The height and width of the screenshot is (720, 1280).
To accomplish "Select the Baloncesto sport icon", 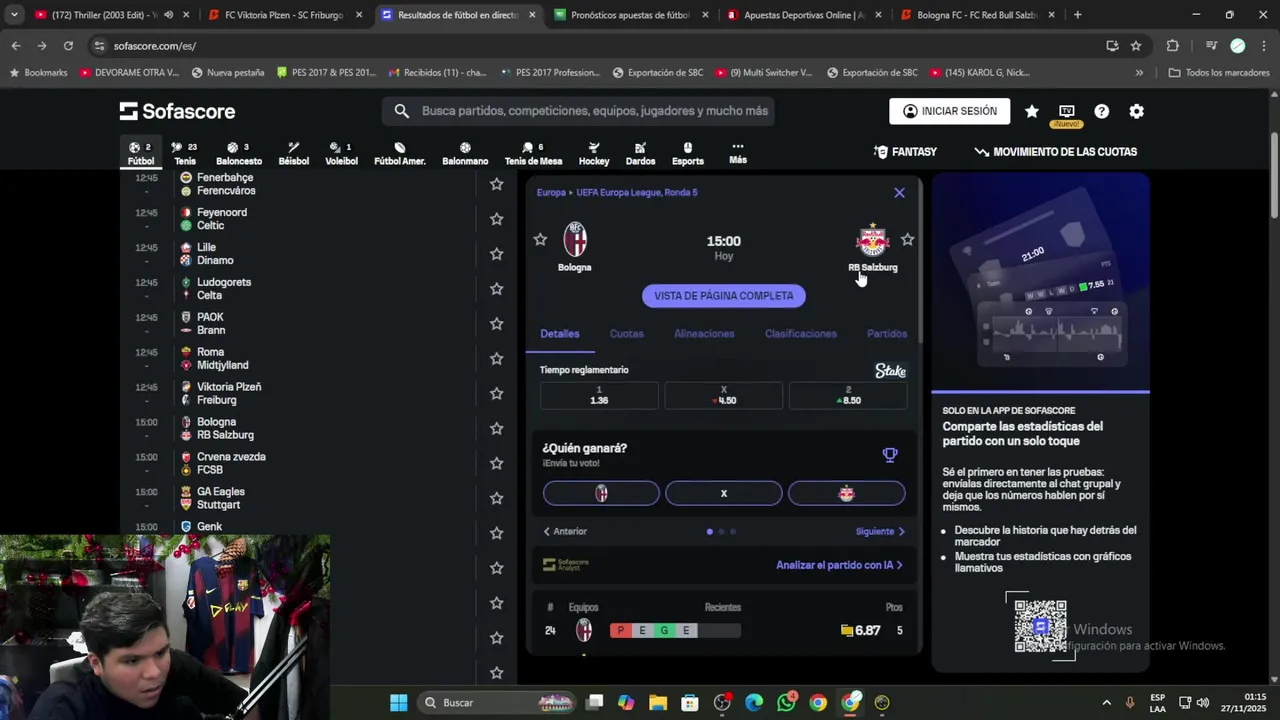I will tap(239, 153).
